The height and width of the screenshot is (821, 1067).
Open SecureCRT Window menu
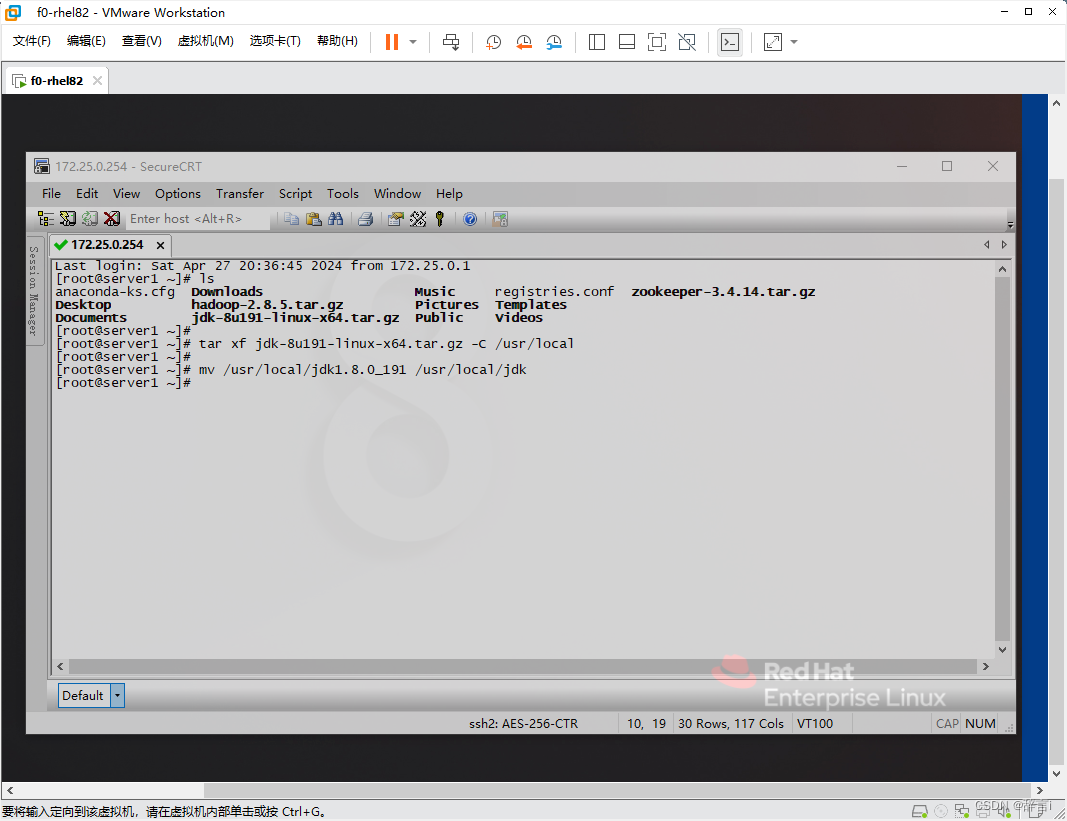pos(397,194)
